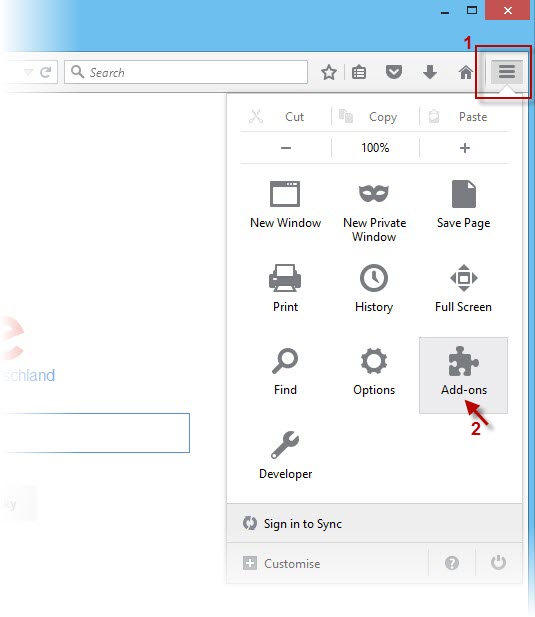Reset zoom by clicking 100%
535x617 pixels.
tap(375, 148)
